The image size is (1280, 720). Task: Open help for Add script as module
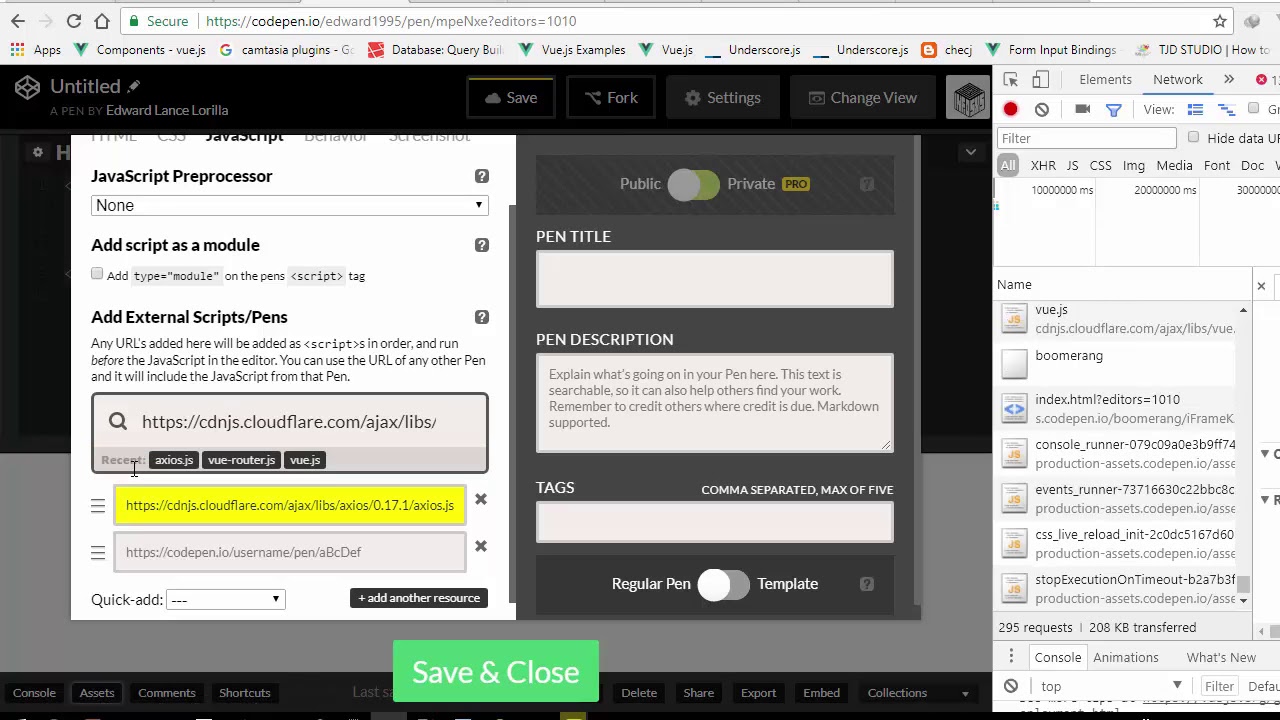[482, 245]
